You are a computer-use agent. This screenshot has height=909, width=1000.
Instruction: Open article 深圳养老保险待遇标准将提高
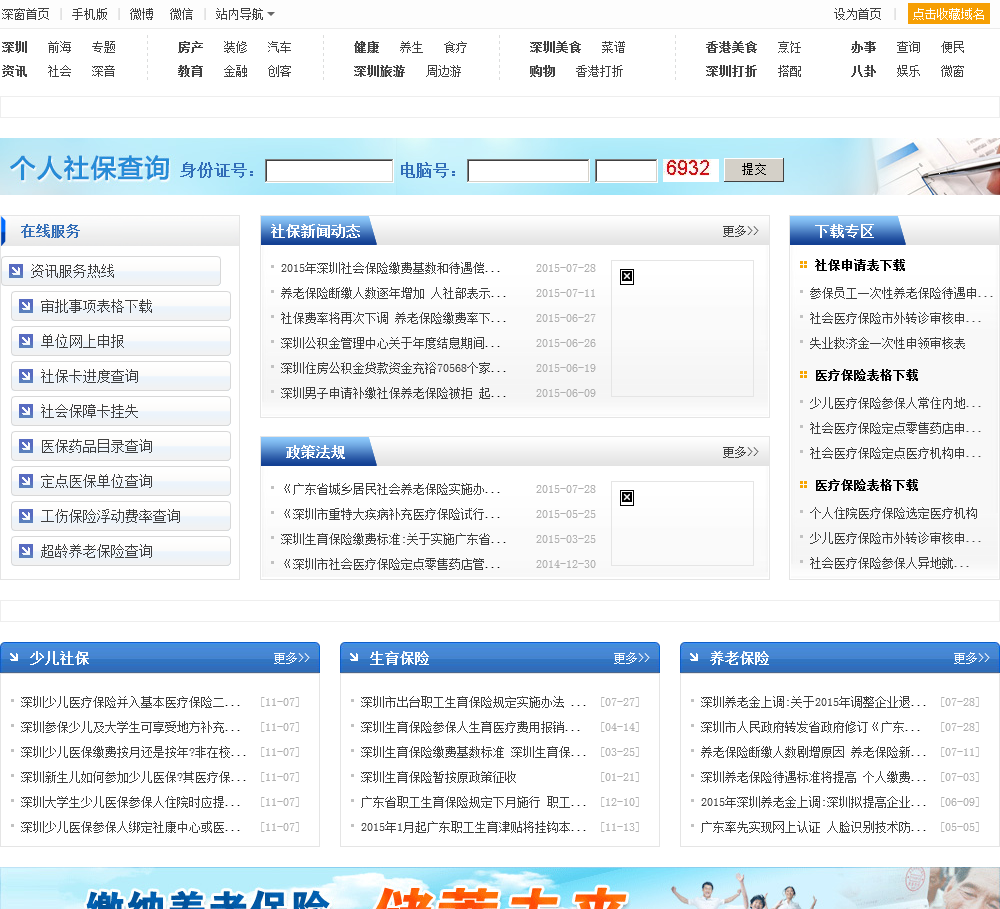click(813, 778)
